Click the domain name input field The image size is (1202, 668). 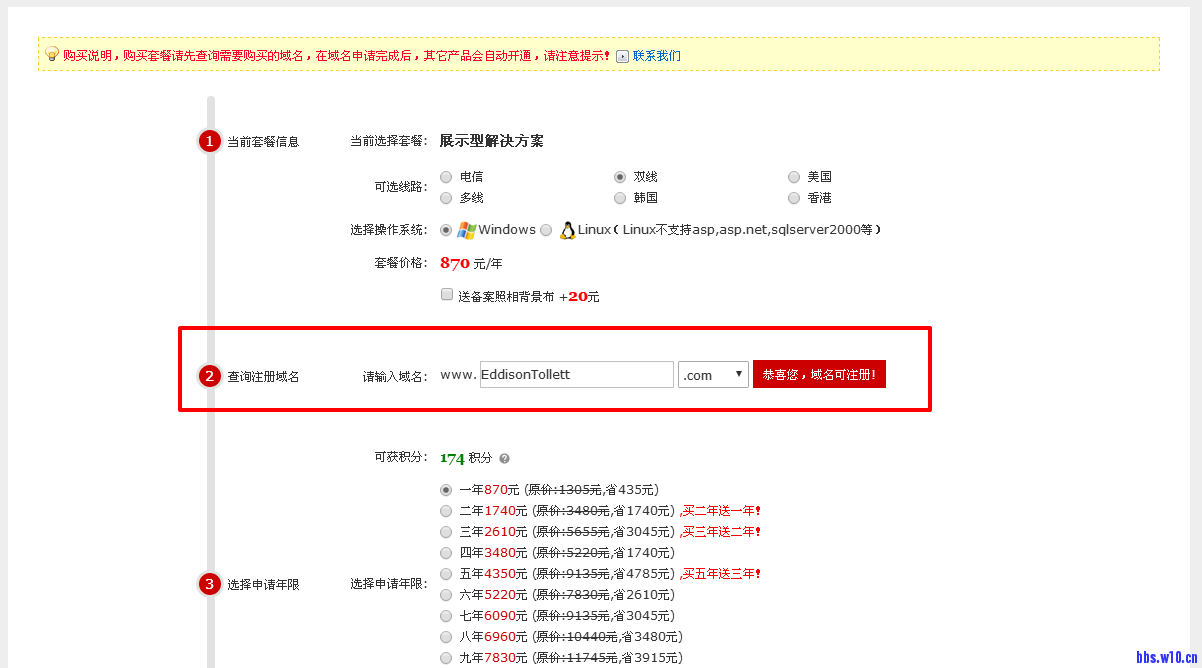pos(576,375)
